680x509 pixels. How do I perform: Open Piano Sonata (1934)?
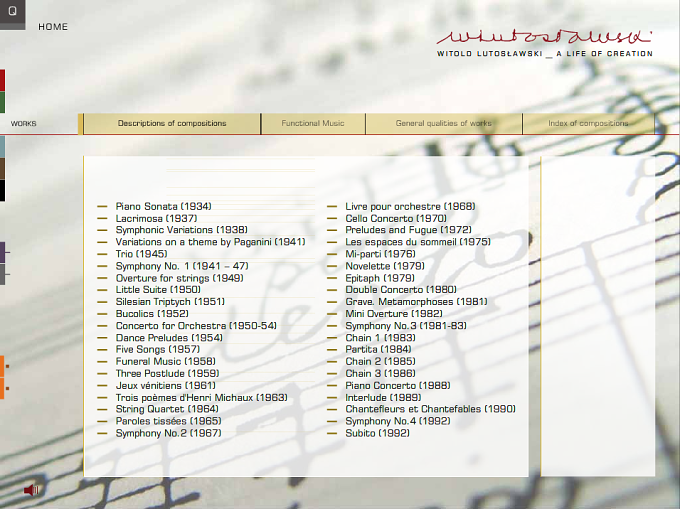coord(163,206)
